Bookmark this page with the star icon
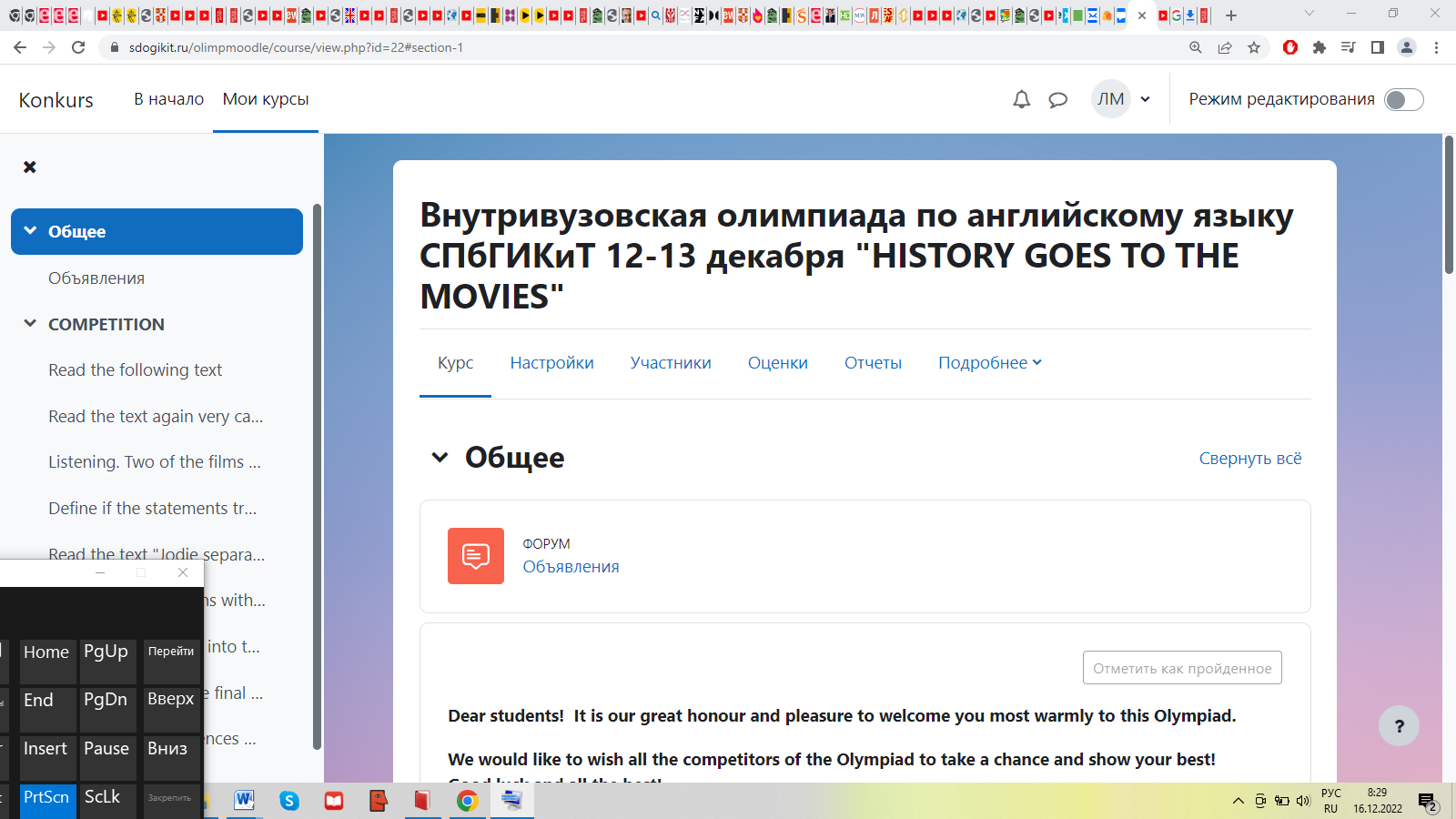 [1254, 47]
